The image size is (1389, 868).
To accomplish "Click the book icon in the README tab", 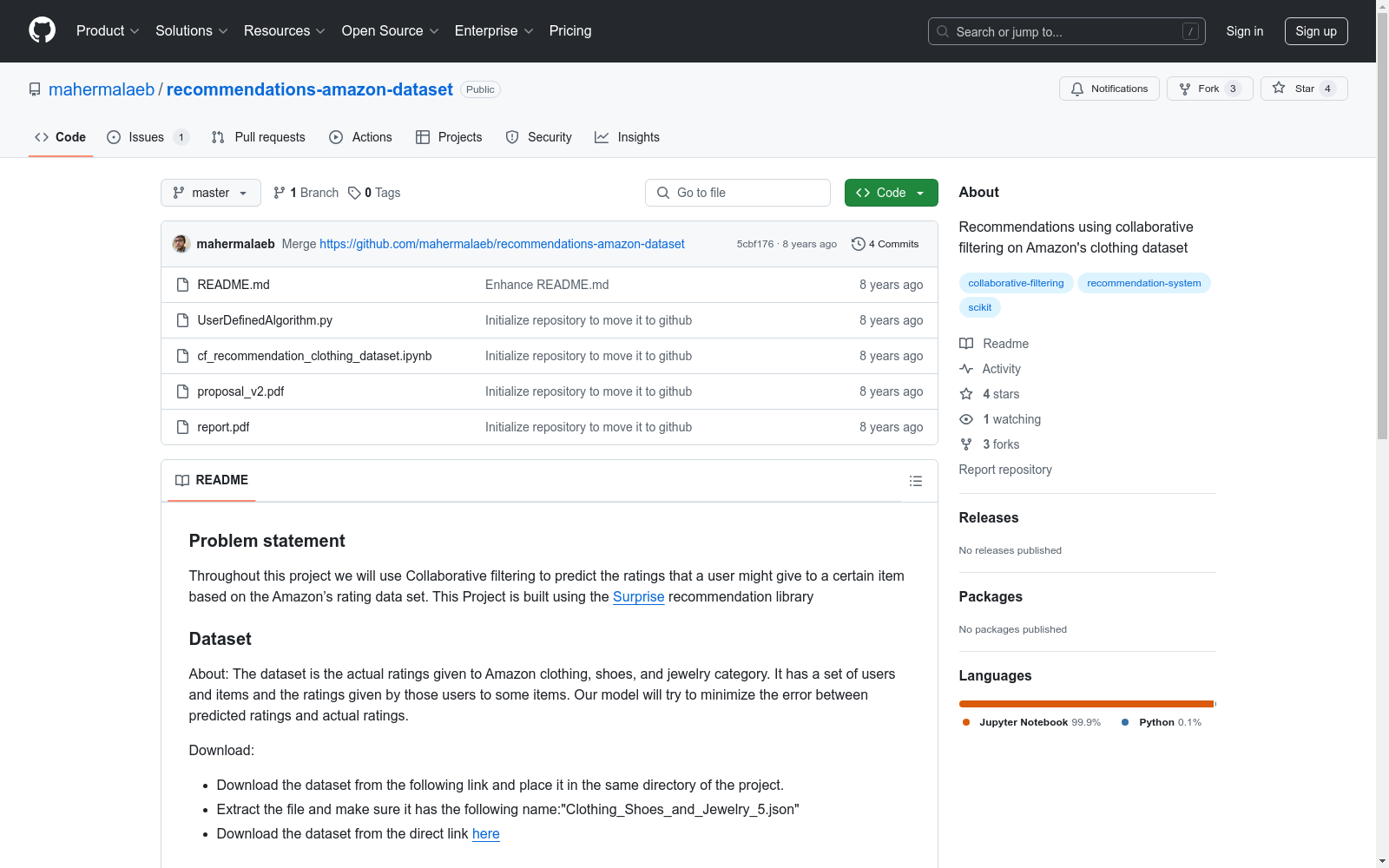I will coord(182,480).
